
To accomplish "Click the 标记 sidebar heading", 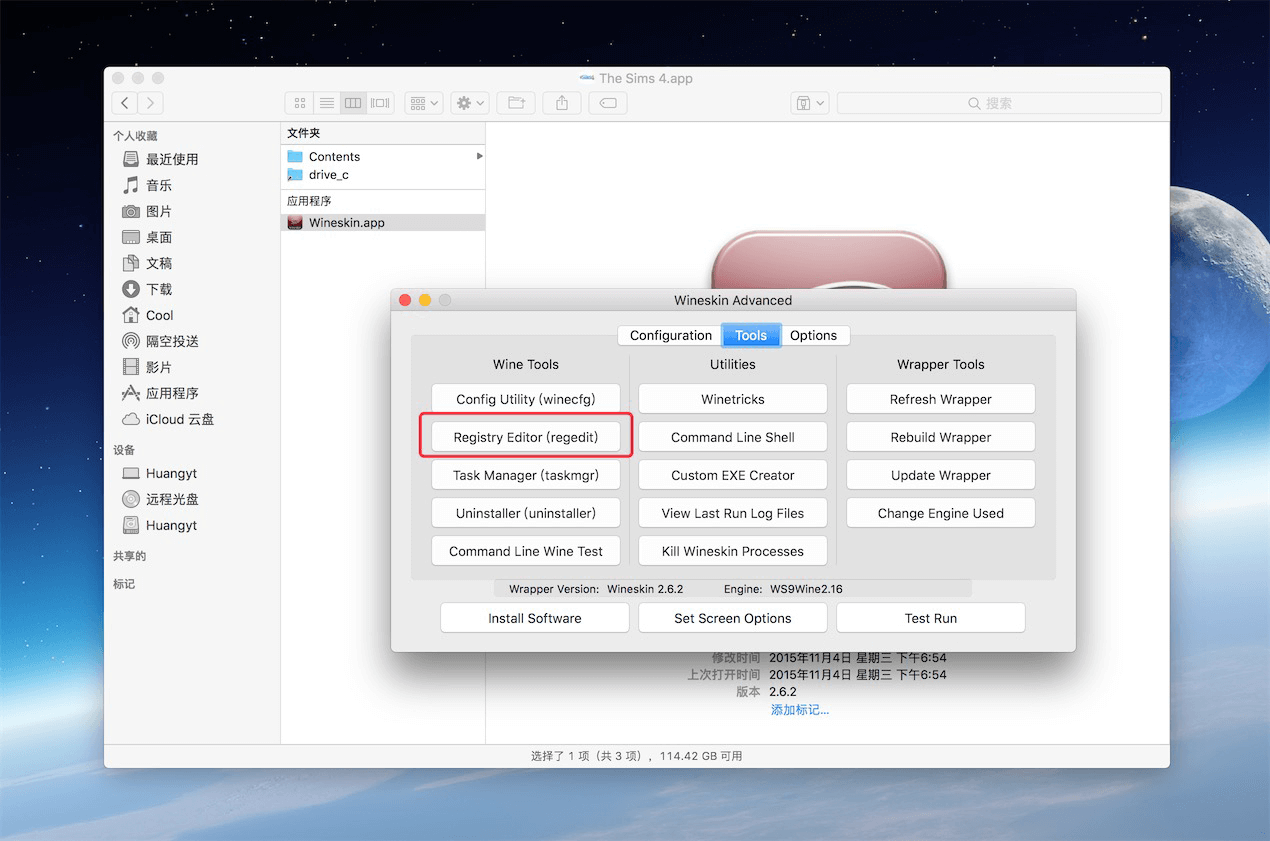I will (x=124, y=584).
